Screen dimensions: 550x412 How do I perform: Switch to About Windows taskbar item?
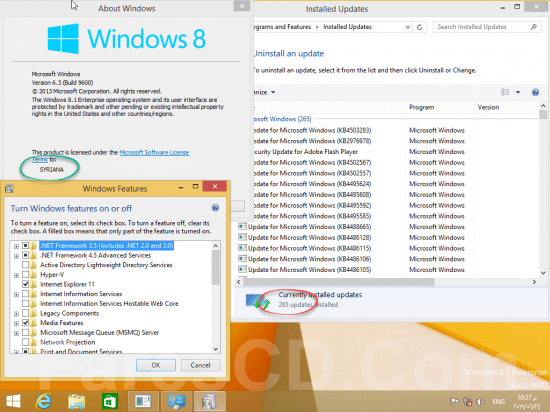point(143,401)
